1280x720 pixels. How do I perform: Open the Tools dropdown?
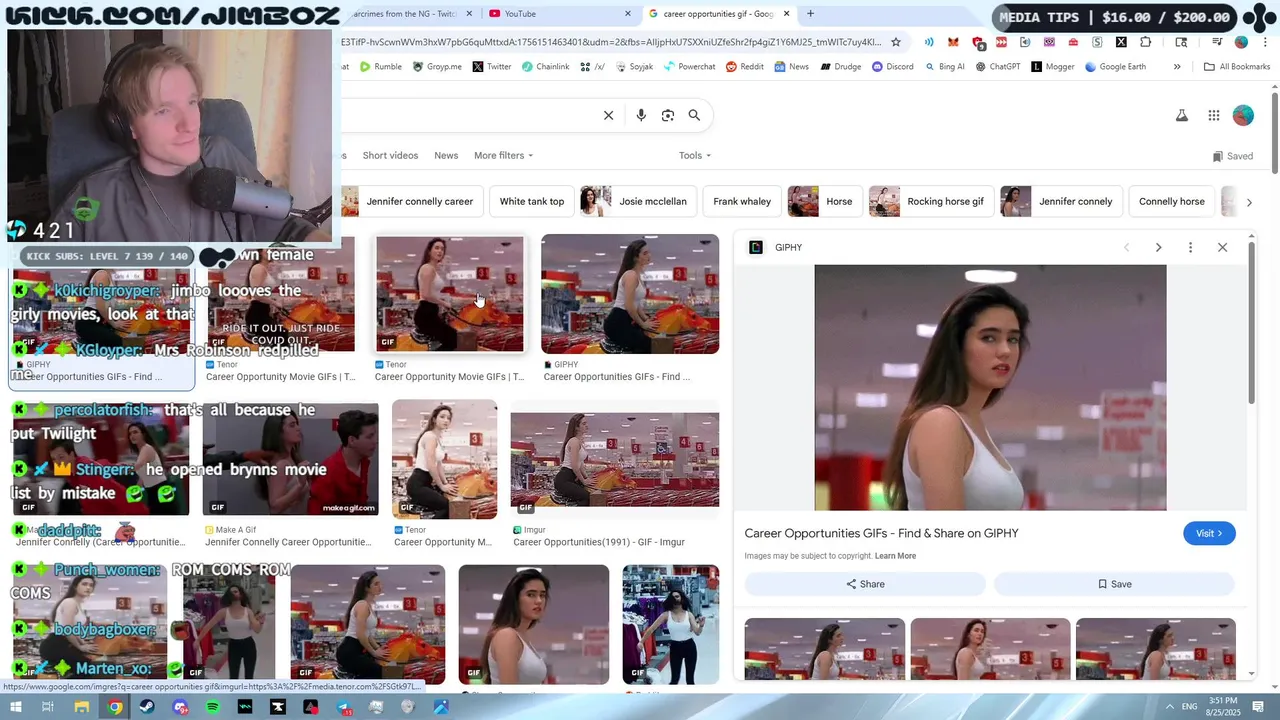[695, 156]
